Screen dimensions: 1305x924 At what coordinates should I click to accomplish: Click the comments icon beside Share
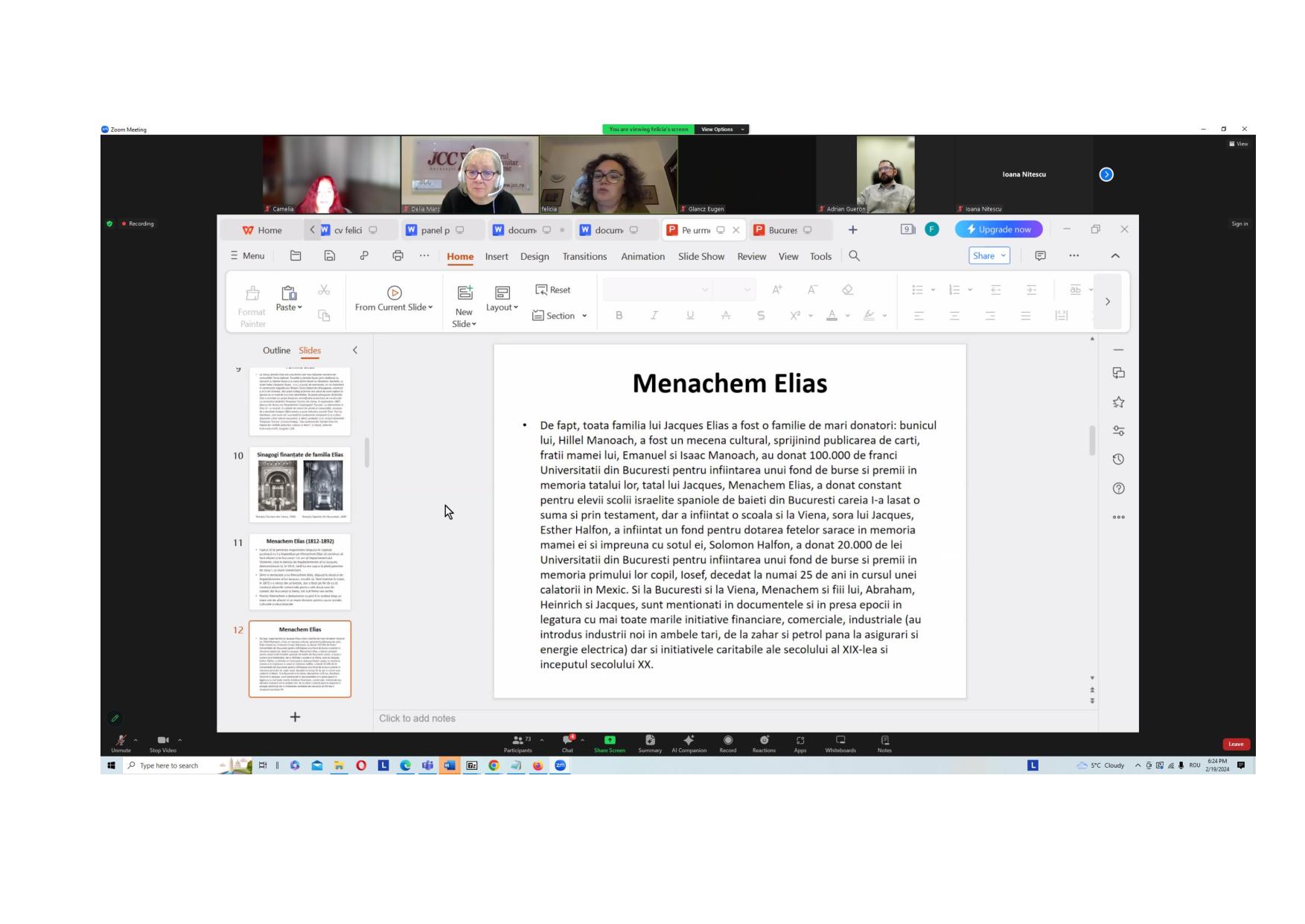1041,256
